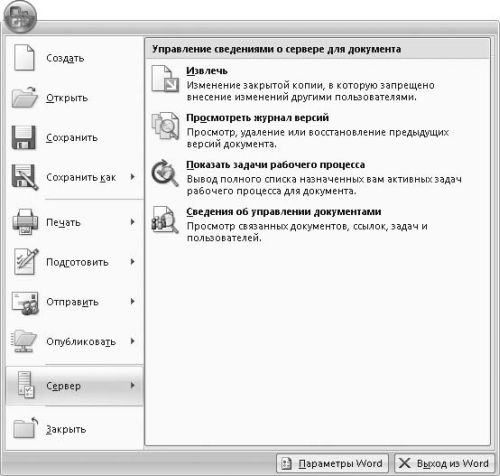Click the Просмотреть журнал версий icon
500x476 pixels.
click(165, 126)
